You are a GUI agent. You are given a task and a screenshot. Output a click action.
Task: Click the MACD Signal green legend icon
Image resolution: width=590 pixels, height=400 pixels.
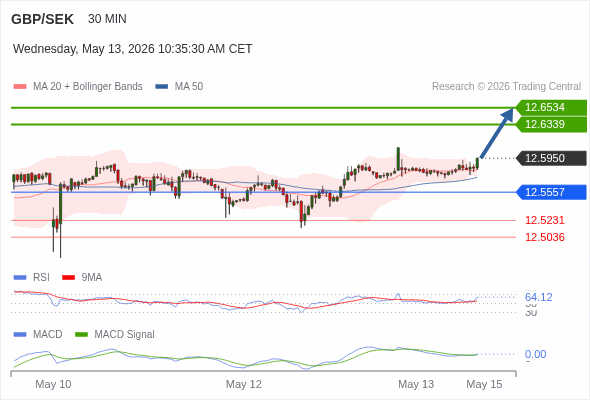pyautogui.click(x=81, y=335)
